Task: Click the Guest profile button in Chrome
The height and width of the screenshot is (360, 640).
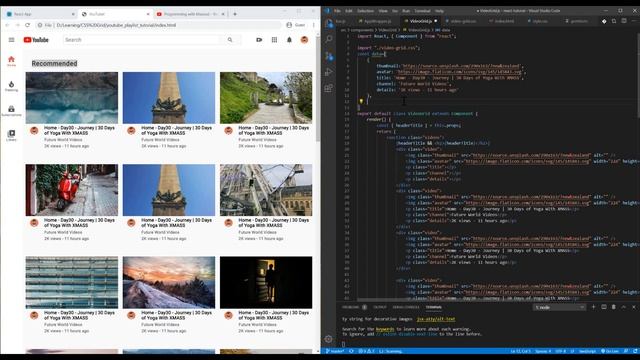Action: pyautogui.click(x=296, y=25)
